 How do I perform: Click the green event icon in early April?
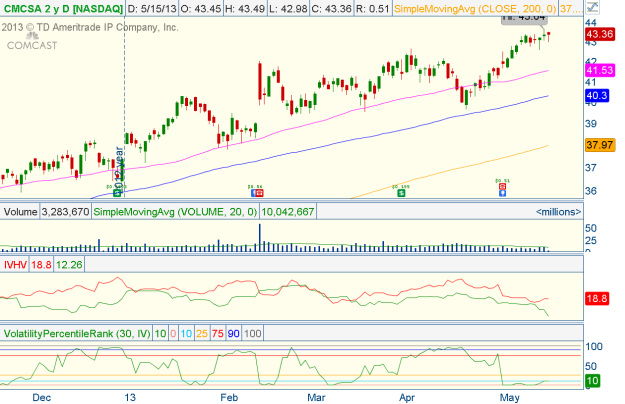tap(401, 190)
